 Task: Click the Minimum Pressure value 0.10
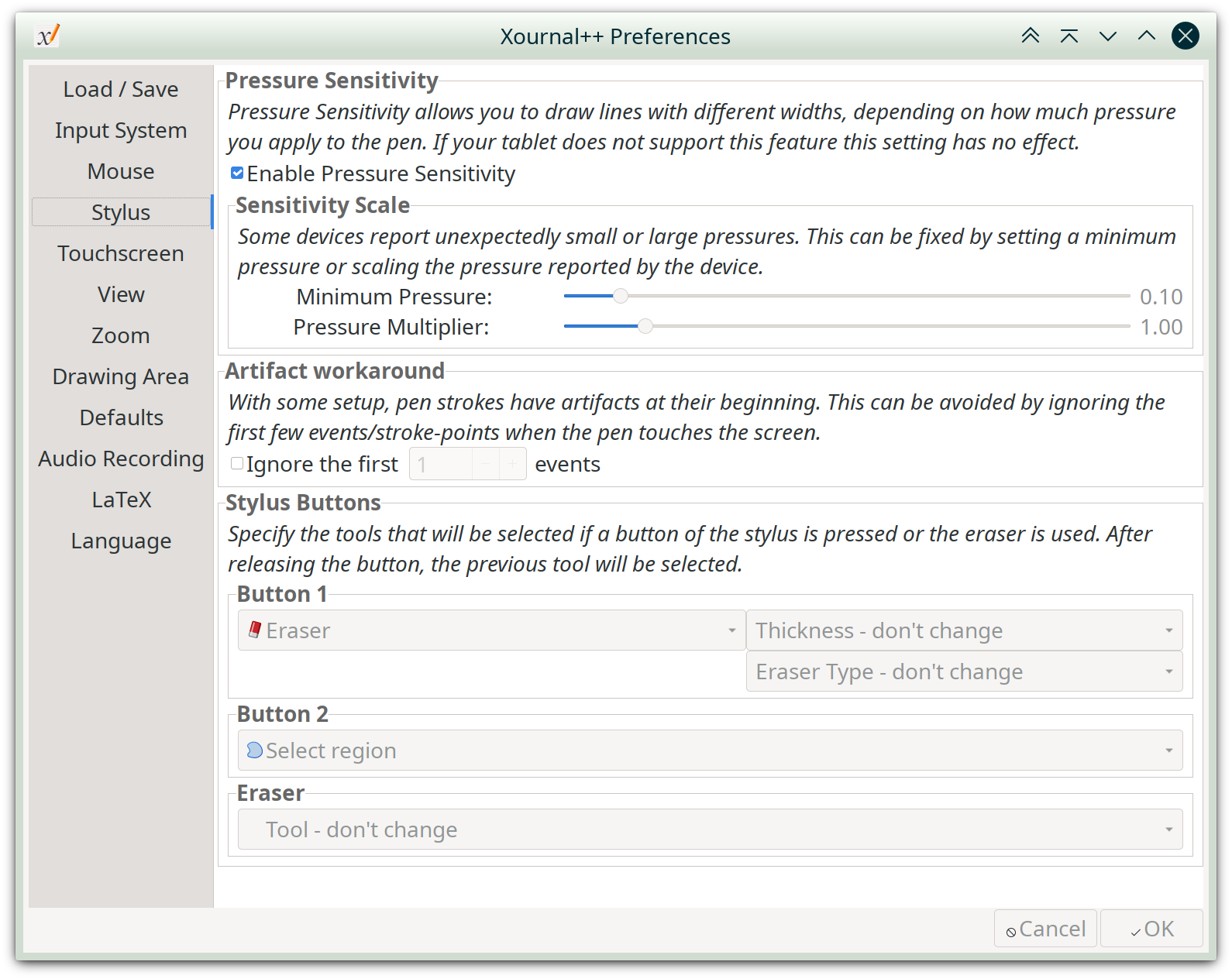1161,297
